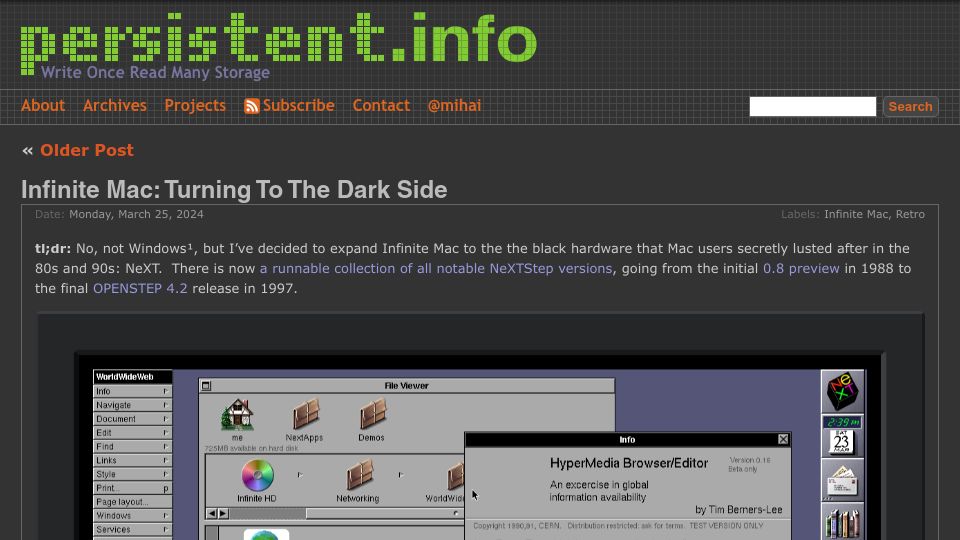This screenshot has width=960, height=540.
Task: Open 'runnable collection of all notable NeXTStep versions' link
Action: click(436, 269)
